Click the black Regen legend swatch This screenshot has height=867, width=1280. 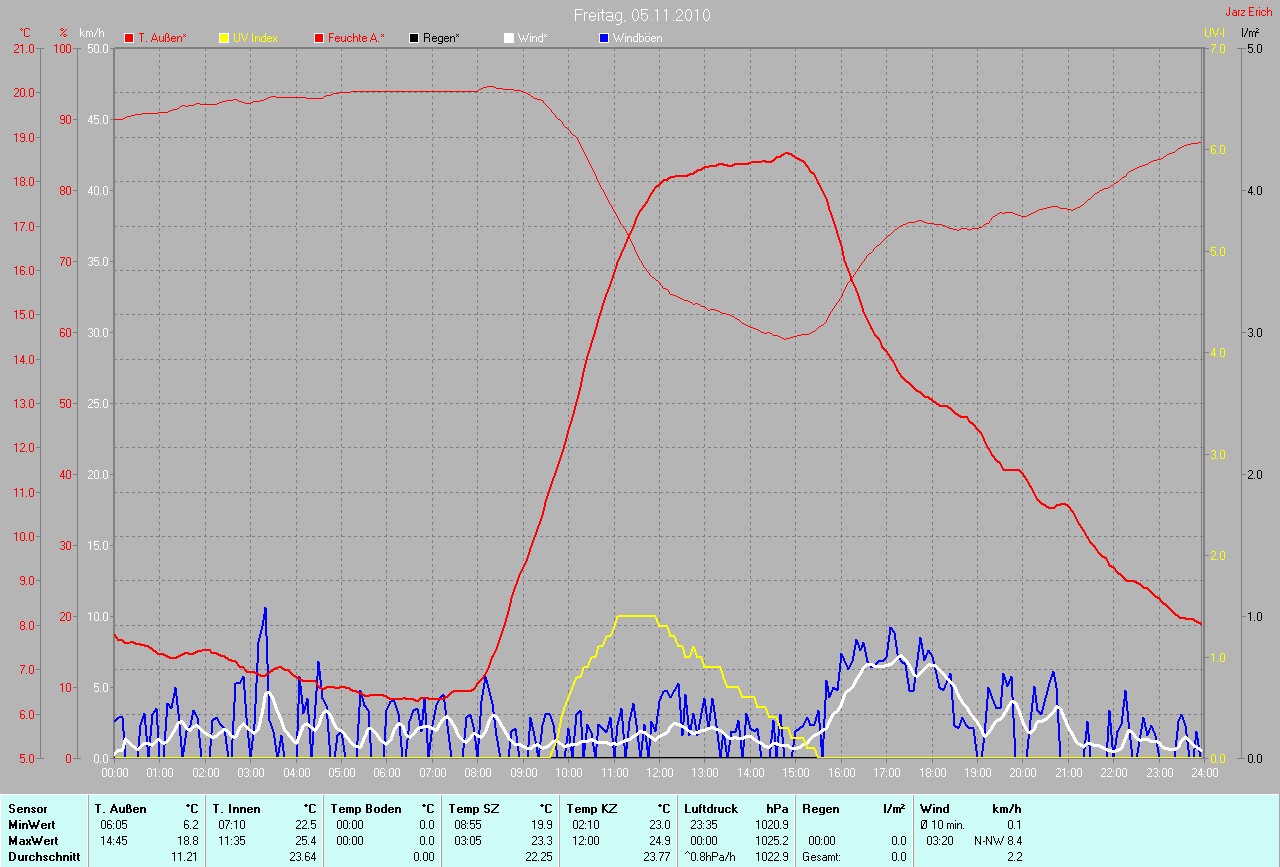coord(414,38)
